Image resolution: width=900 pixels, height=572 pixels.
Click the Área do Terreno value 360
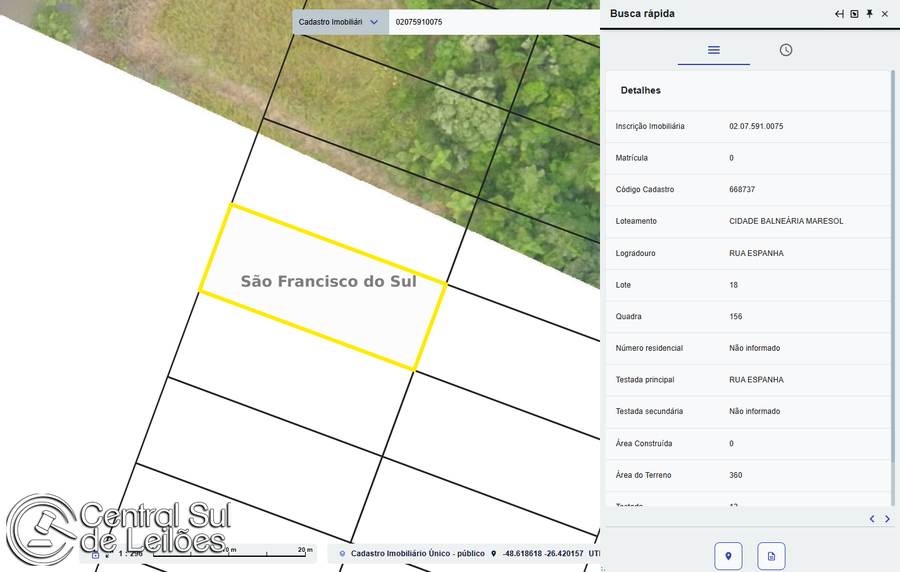click(x=736, y=475)
